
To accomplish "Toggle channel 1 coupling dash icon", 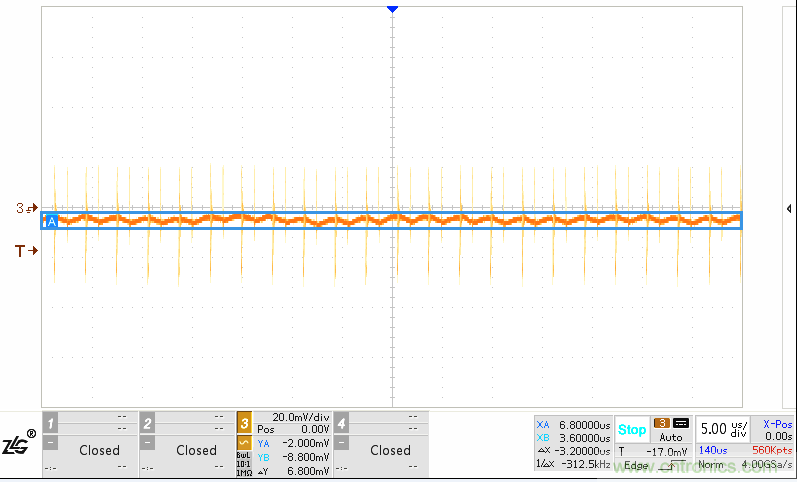I will point(50,442).
